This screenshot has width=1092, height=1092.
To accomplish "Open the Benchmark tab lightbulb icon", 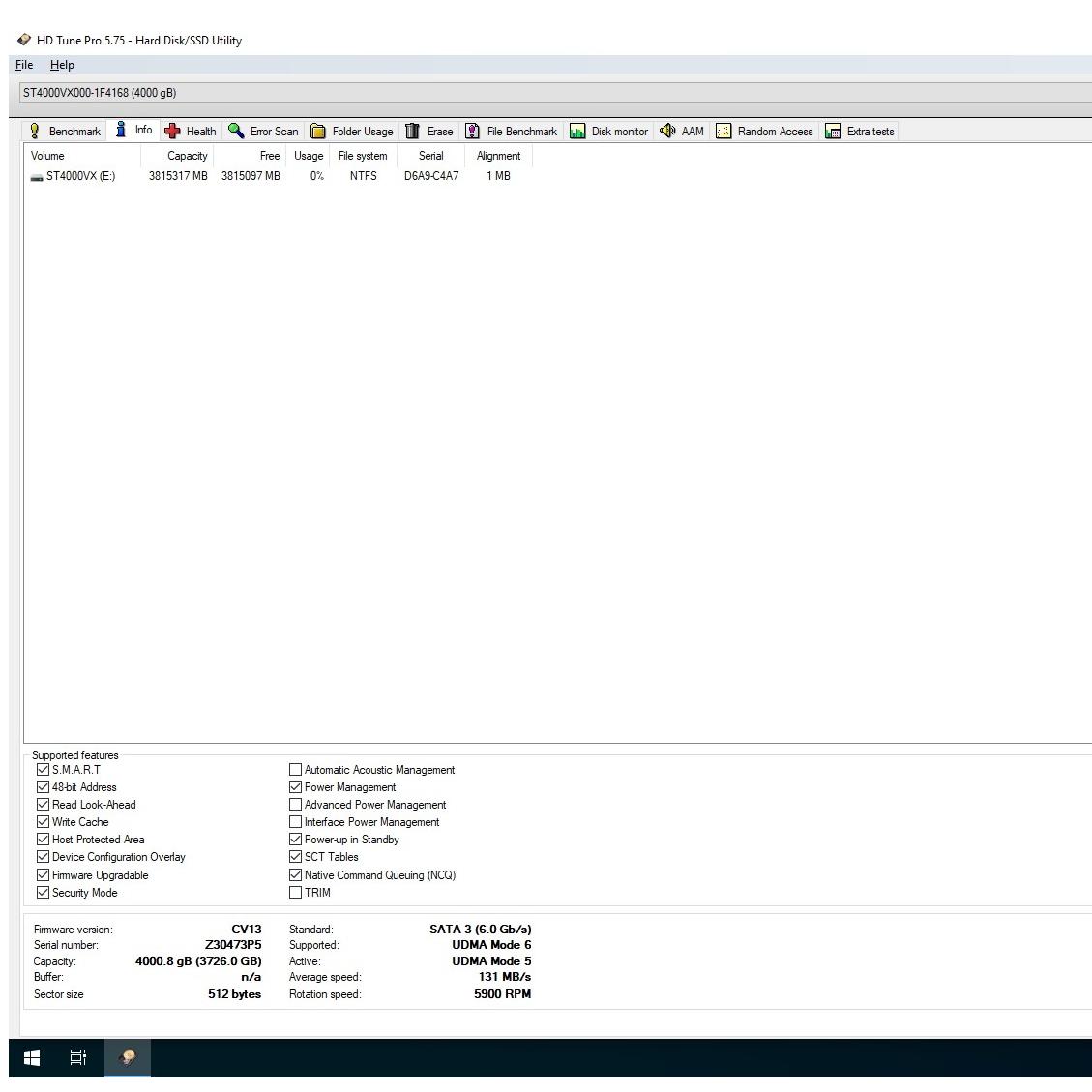I will 35,132.
